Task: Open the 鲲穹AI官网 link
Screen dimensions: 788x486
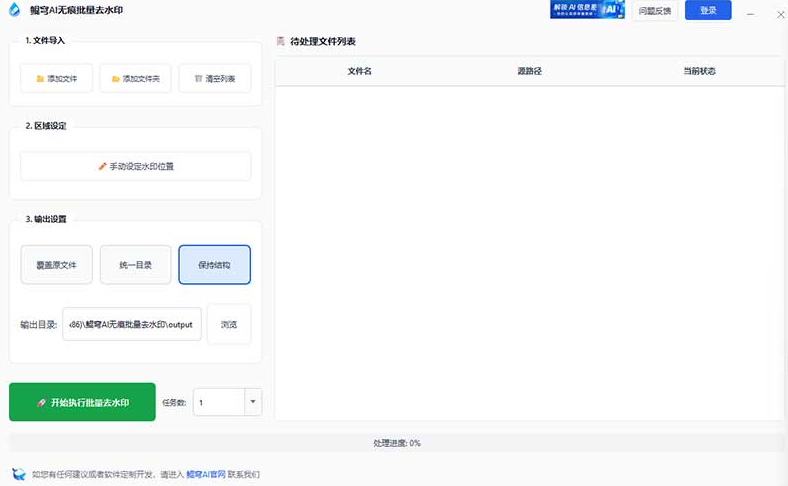Action: click(x=206, y=474)
